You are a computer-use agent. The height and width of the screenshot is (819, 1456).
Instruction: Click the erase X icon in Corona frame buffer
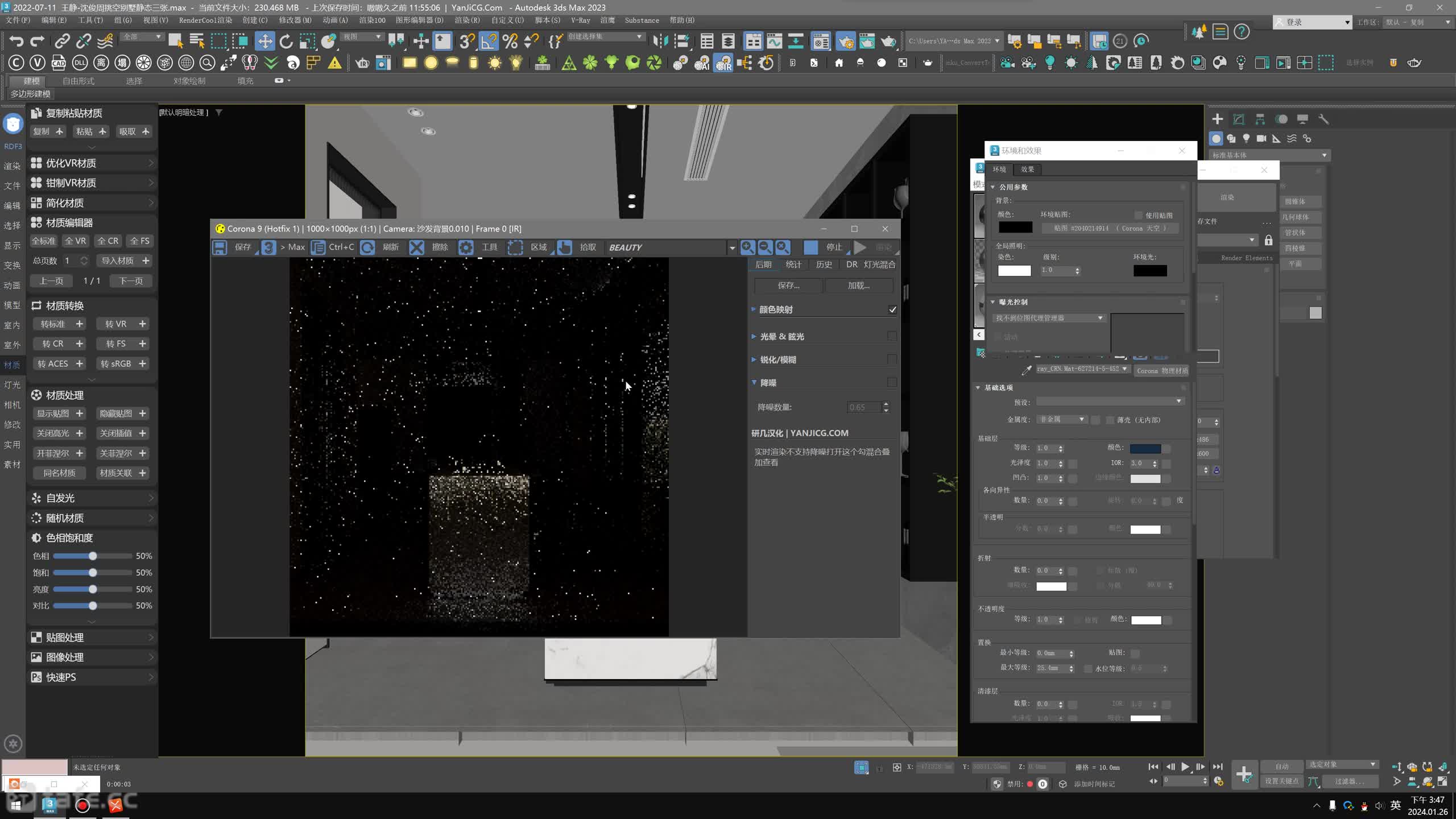pos(416,247)
